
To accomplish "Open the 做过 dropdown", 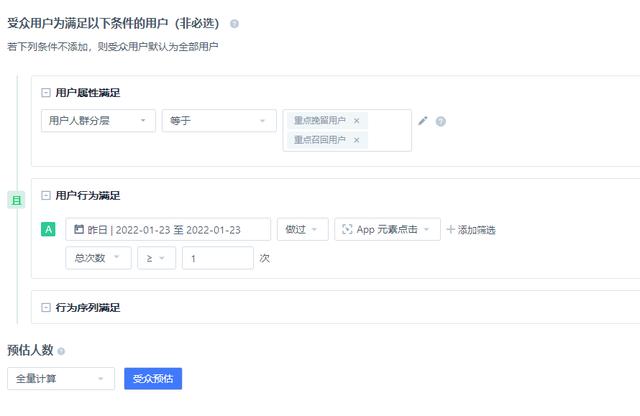I will point(303,230).
